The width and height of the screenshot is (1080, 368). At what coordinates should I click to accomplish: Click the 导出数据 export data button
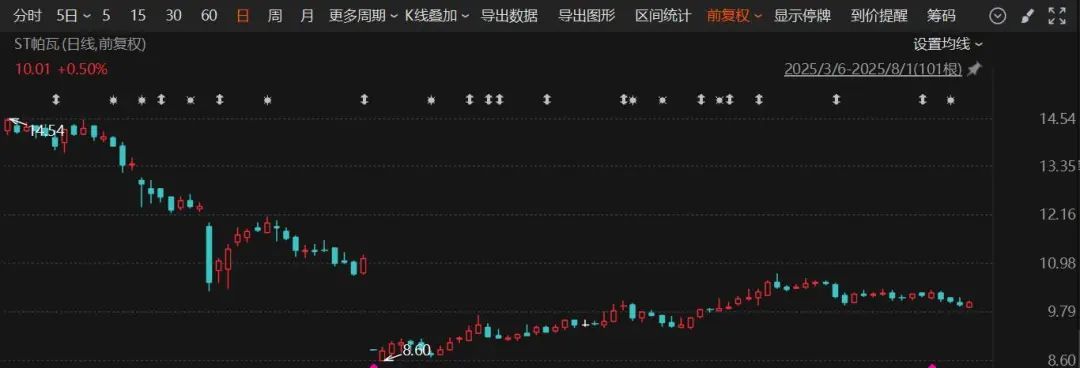(x=509, y=16)
